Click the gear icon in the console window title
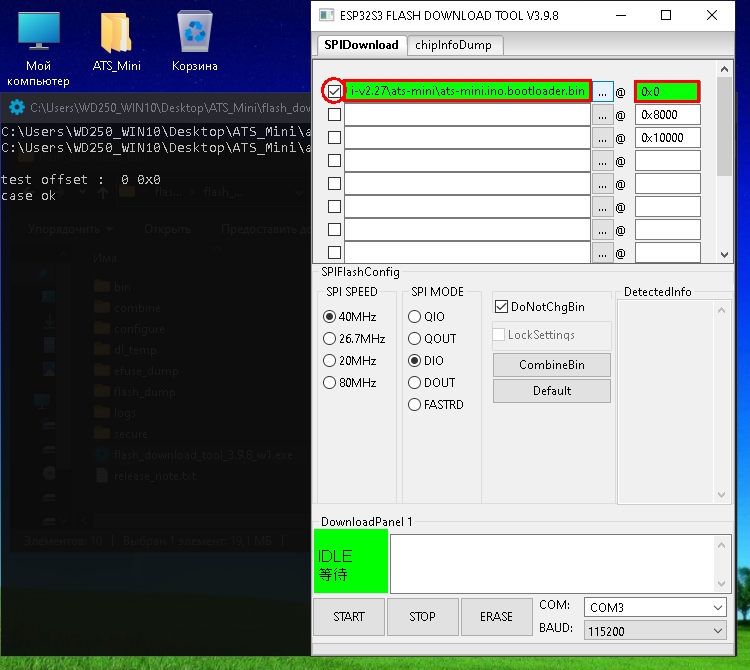The height and width of the screenshot is (670, 750). [17, 107]
